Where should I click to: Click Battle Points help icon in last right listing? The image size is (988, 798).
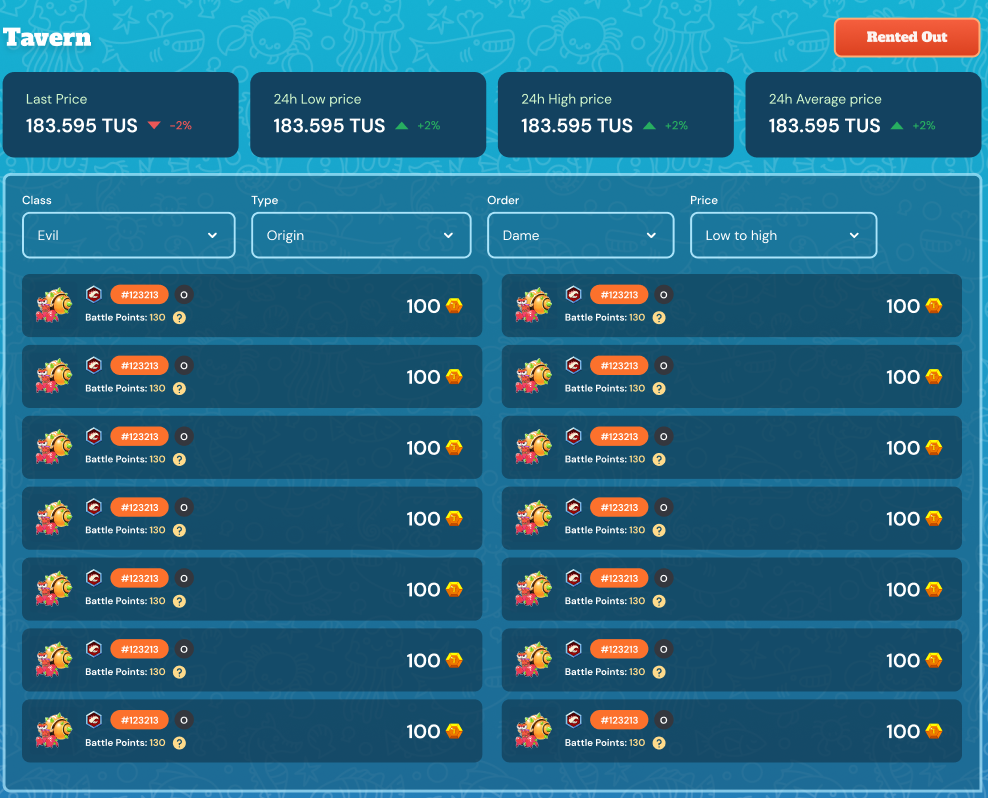659,743
